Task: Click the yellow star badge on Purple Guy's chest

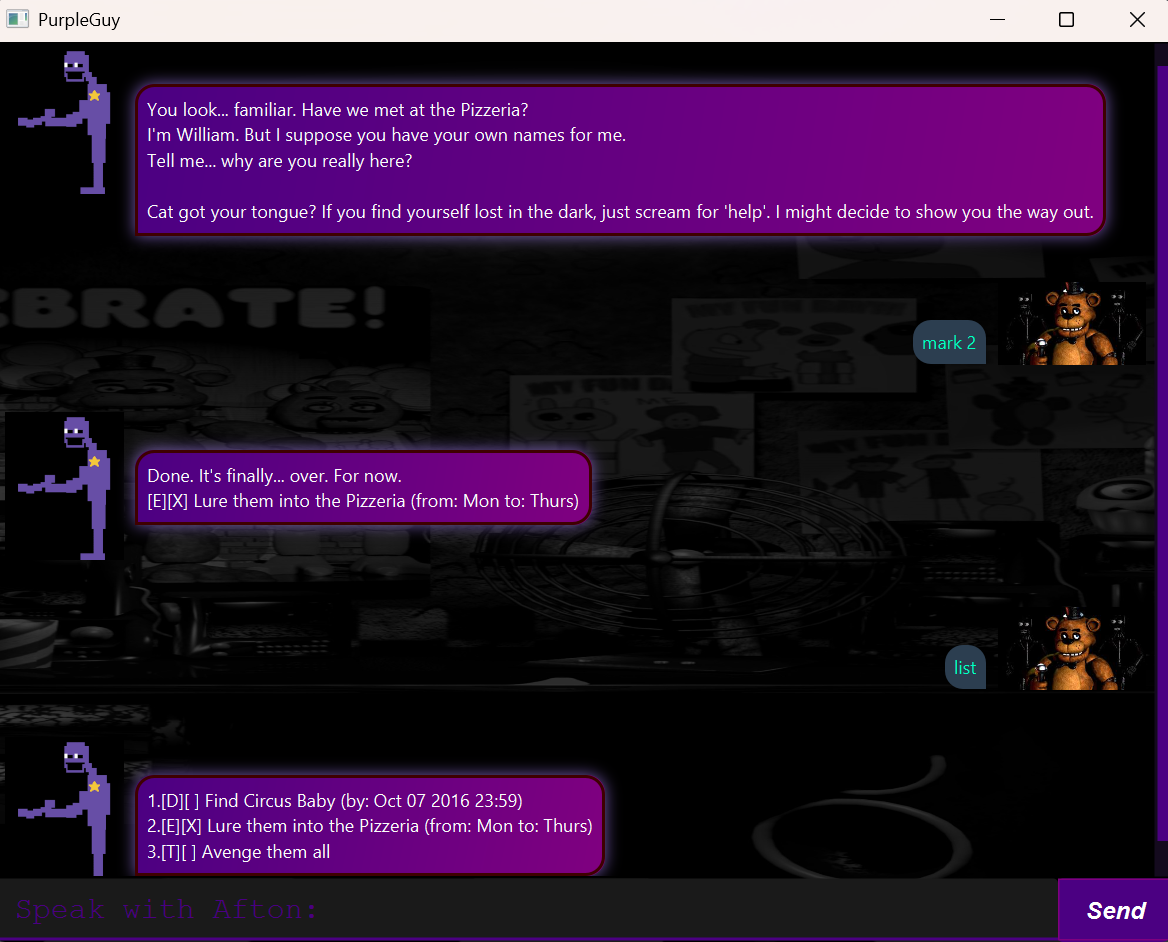Action: click(x=93, y=95)
